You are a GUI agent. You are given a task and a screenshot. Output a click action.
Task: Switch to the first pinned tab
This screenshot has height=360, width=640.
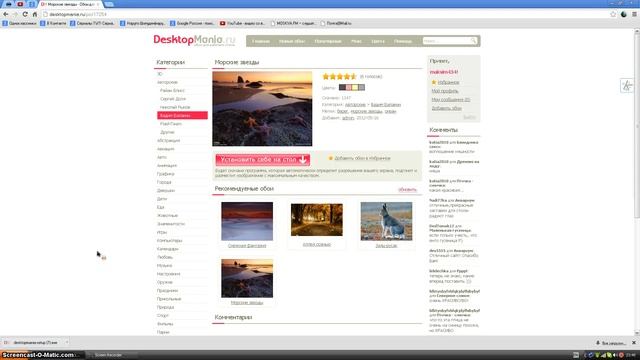(x=8, y=4)
